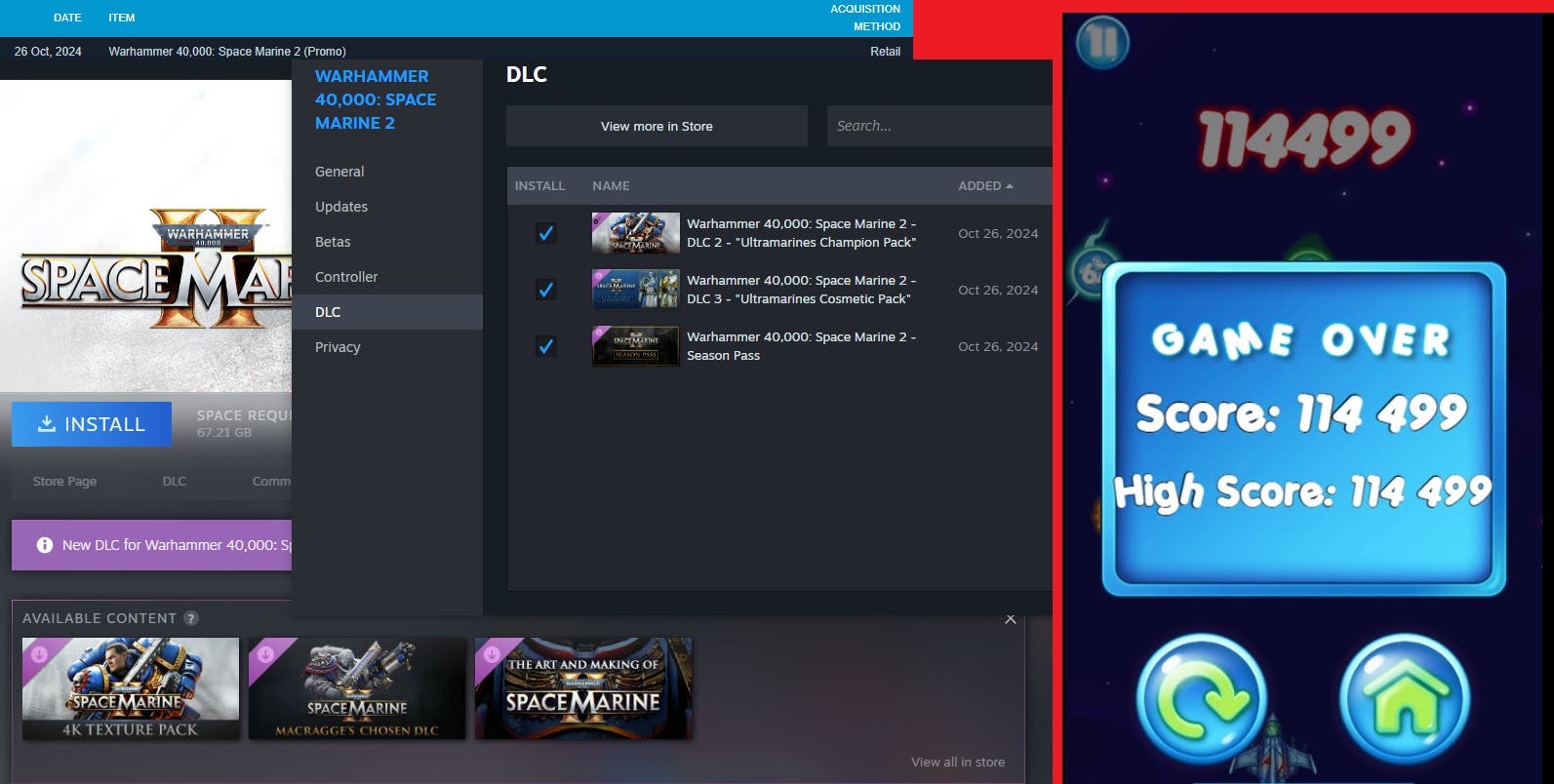Restart the game with the green replay arrow
The image size is (1554, 784).
tap(1201, 699)
